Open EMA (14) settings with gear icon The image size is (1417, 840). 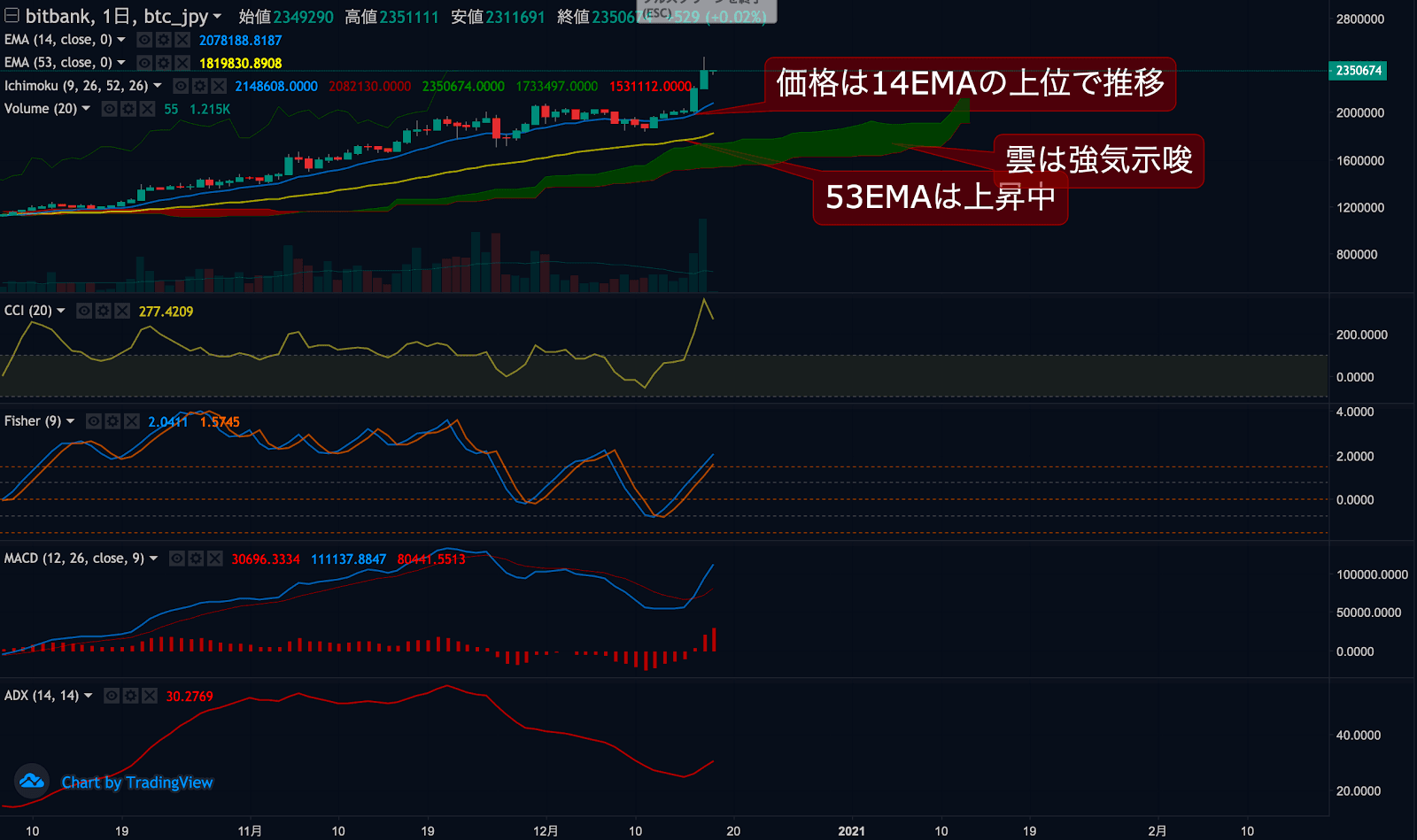coord(164,40)
